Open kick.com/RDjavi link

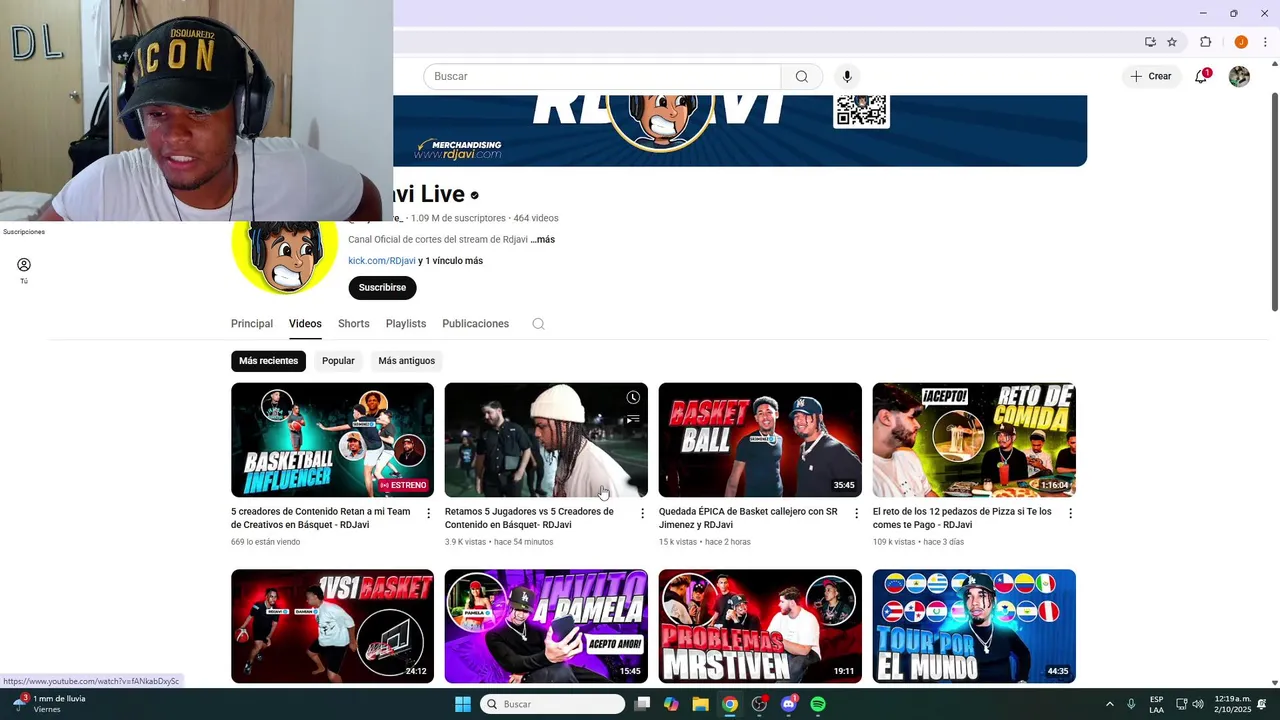click(x=382, y=261)
